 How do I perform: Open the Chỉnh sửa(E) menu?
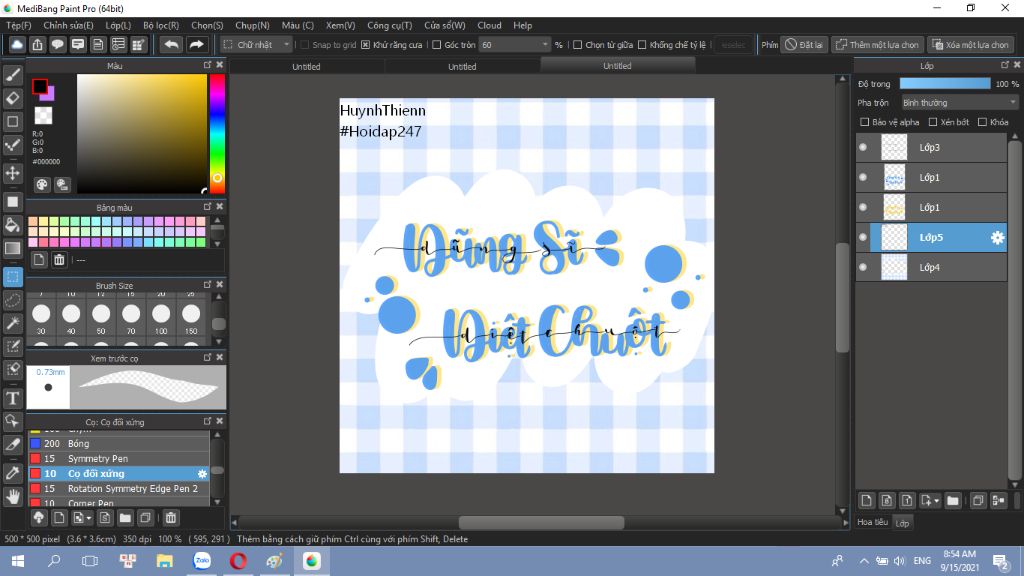point(68,25)
